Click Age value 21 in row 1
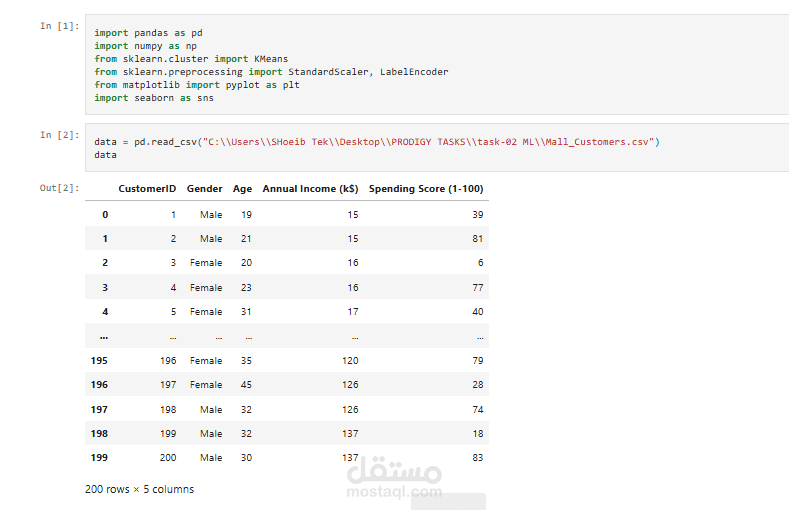This screenshot has height=510, width=789. (x=246, y=239)
